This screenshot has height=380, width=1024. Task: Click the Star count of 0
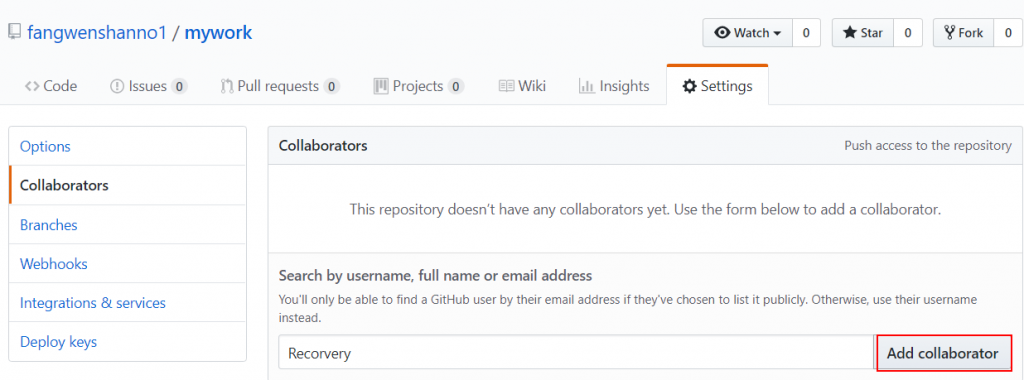tap(908, 33)
